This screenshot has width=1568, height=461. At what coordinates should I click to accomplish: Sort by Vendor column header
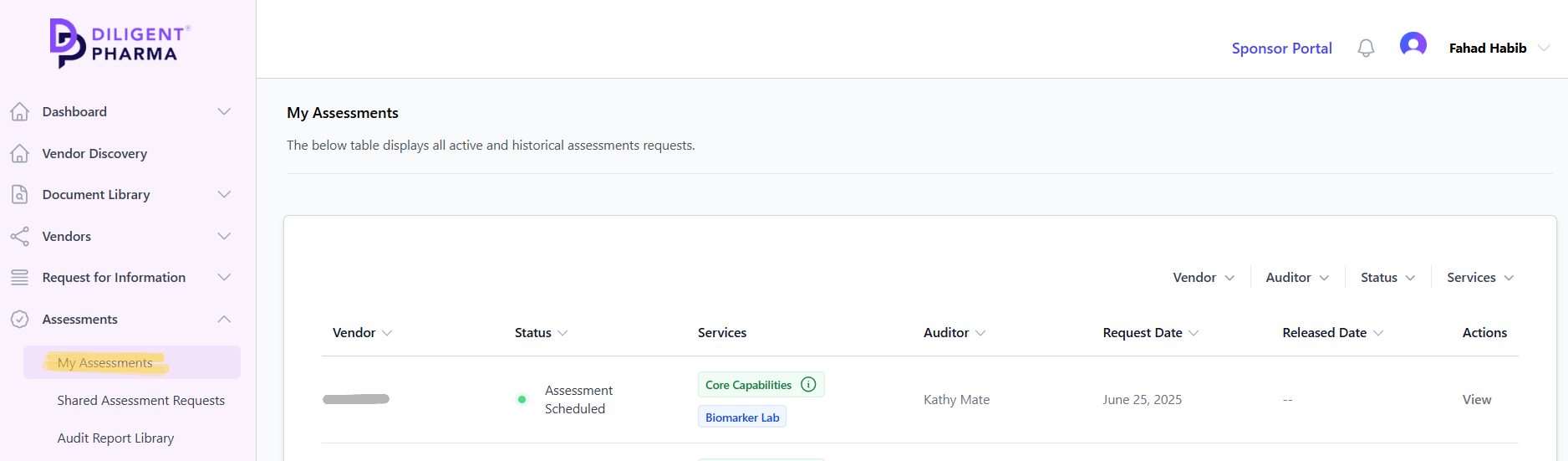362,333
